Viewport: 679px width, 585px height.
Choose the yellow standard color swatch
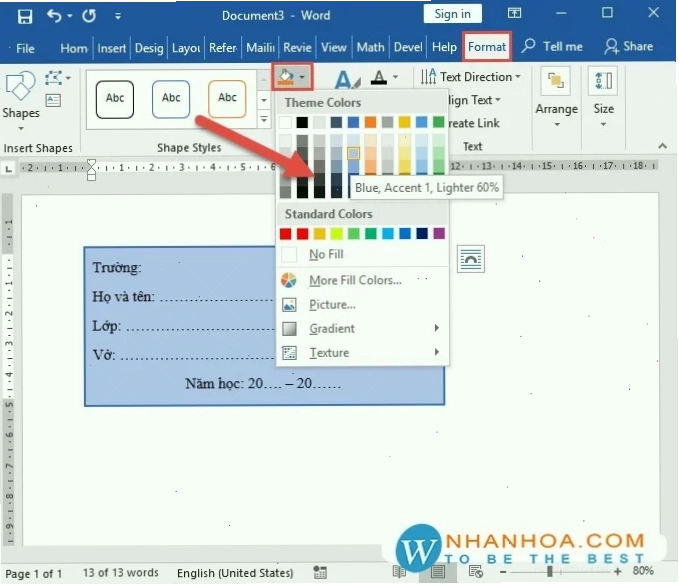point(336,234)
